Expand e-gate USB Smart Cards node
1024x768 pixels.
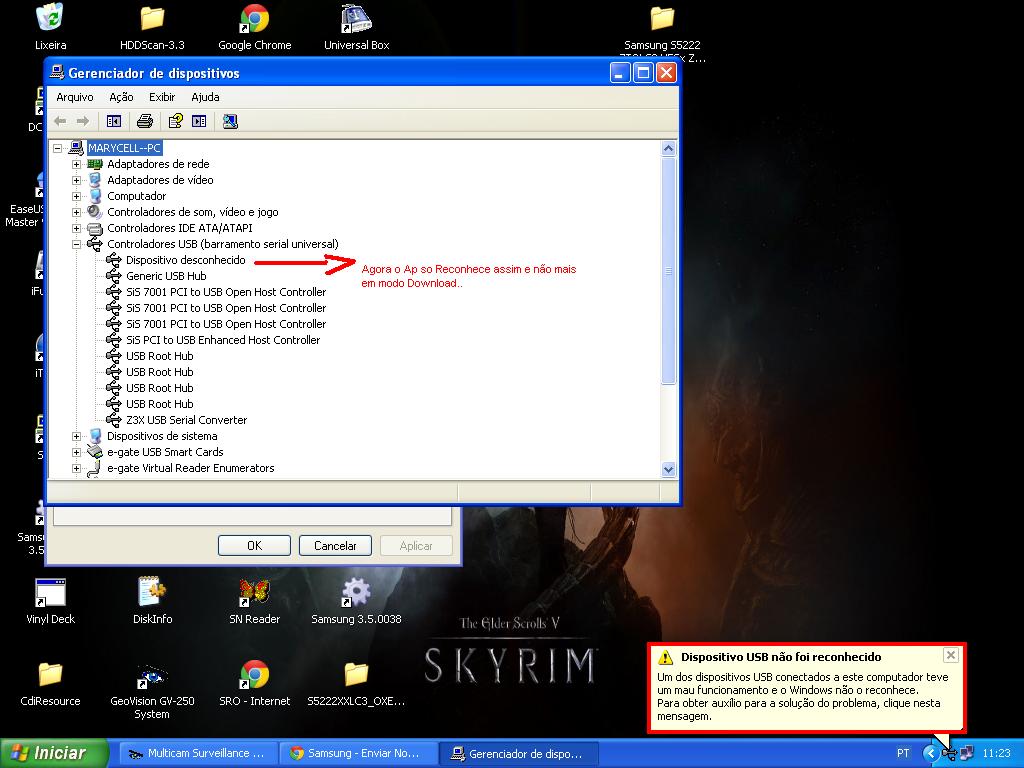(x=76, y=453)
